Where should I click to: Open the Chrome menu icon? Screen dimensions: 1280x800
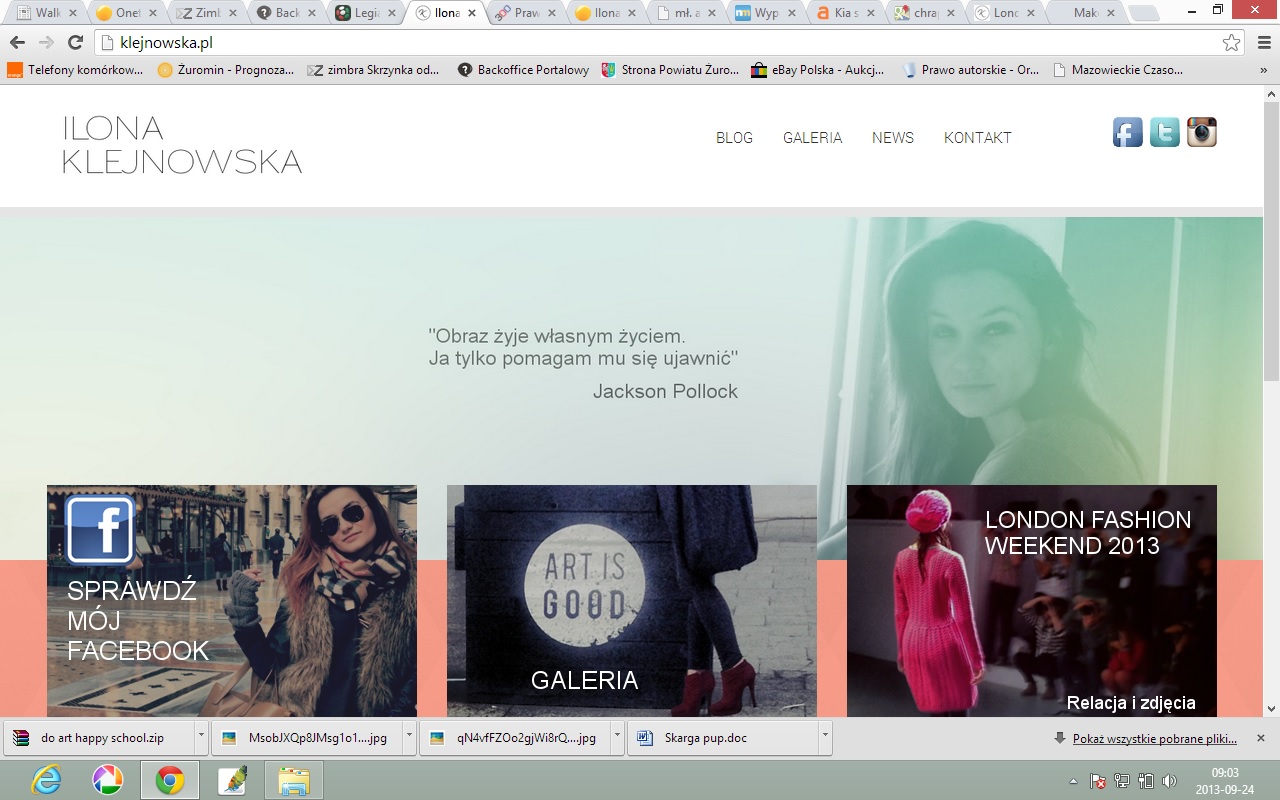tap(1262, 43)
